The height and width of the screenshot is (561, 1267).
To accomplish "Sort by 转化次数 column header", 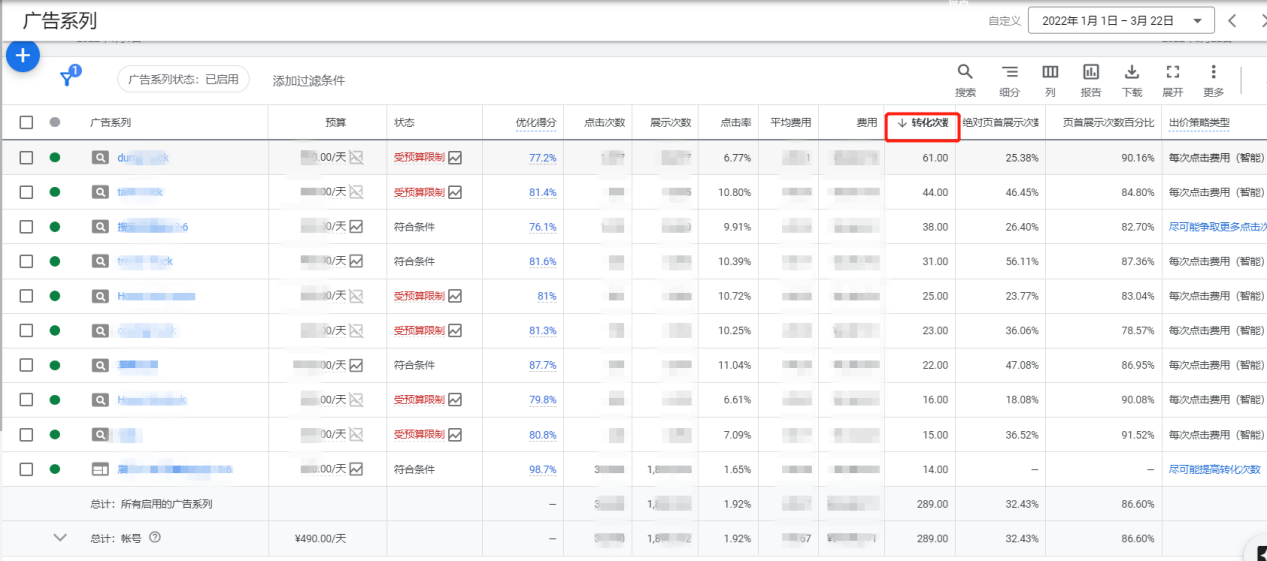I will (923, 123).
